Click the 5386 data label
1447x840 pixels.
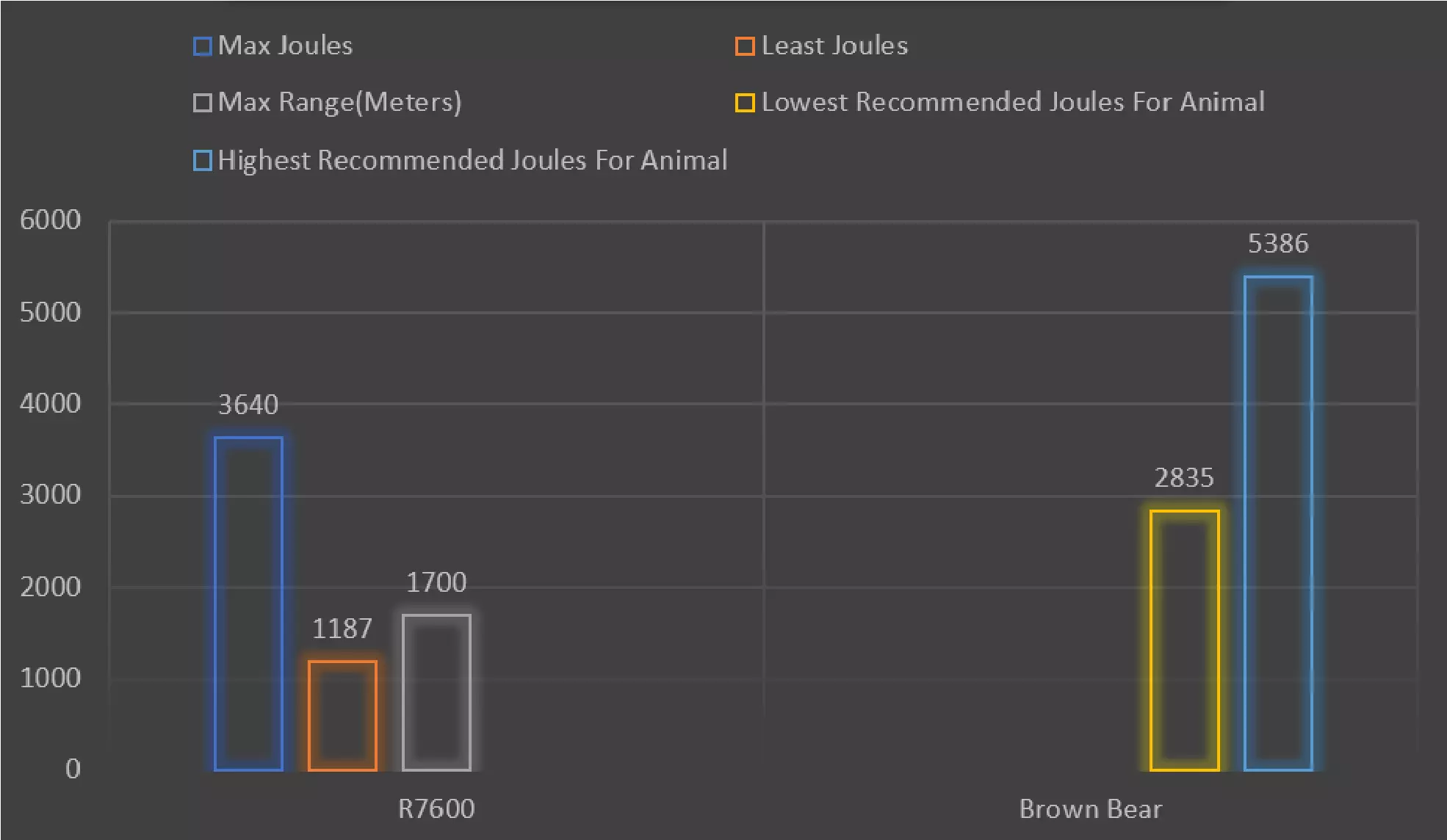point(1278,244)
